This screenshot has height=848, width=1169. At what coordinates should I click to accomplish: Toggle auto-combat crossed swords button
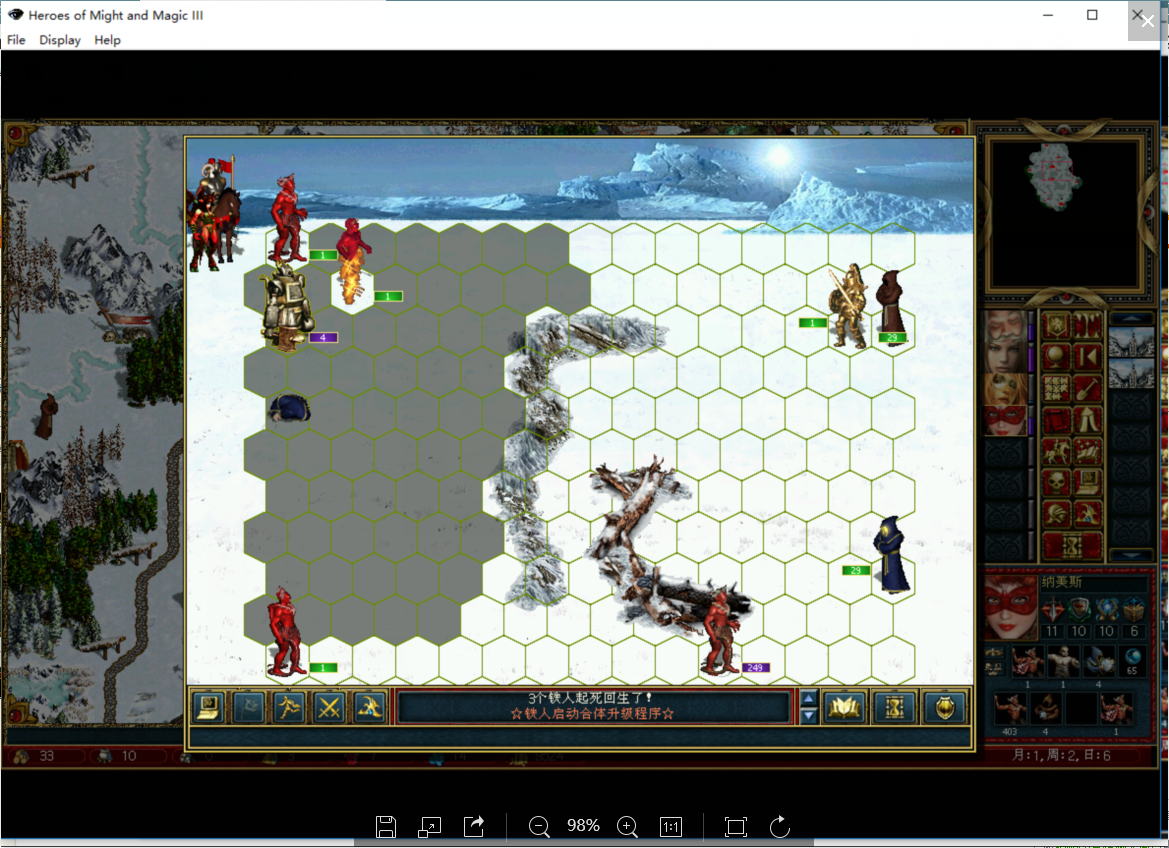coord(330,707)
